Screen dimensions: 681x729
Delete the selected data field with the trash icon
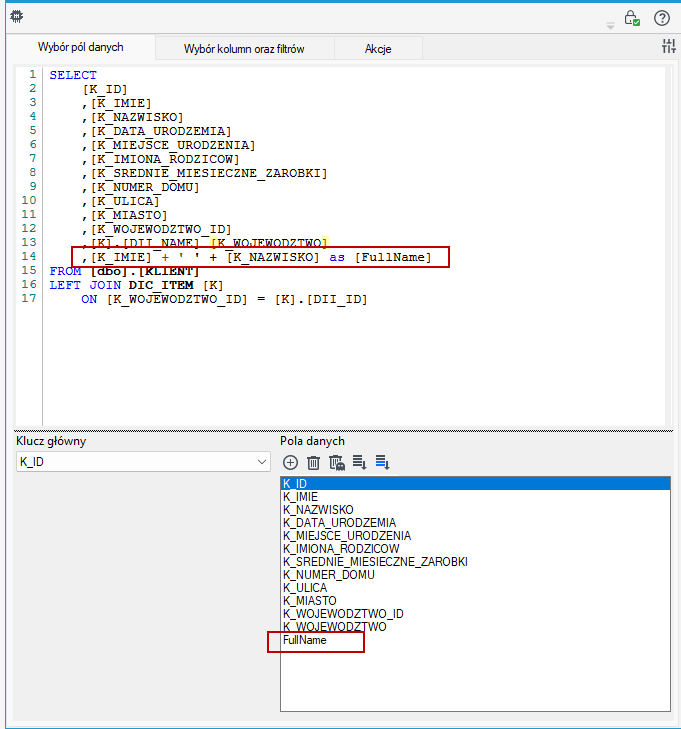(313, 463)
